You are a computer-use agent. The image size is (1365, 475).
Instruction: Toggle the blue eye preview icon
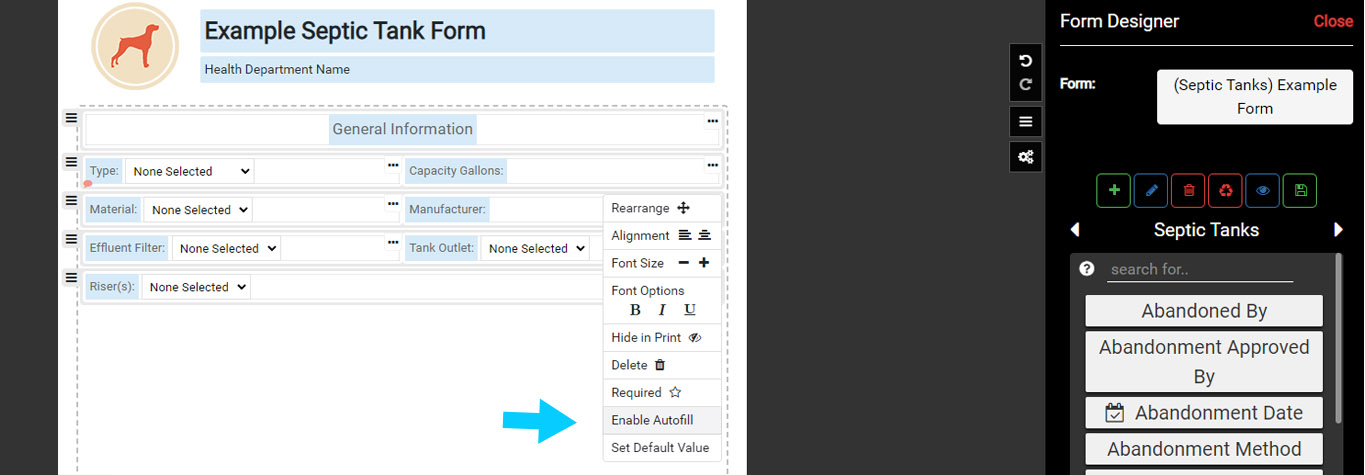[1262, 190]
